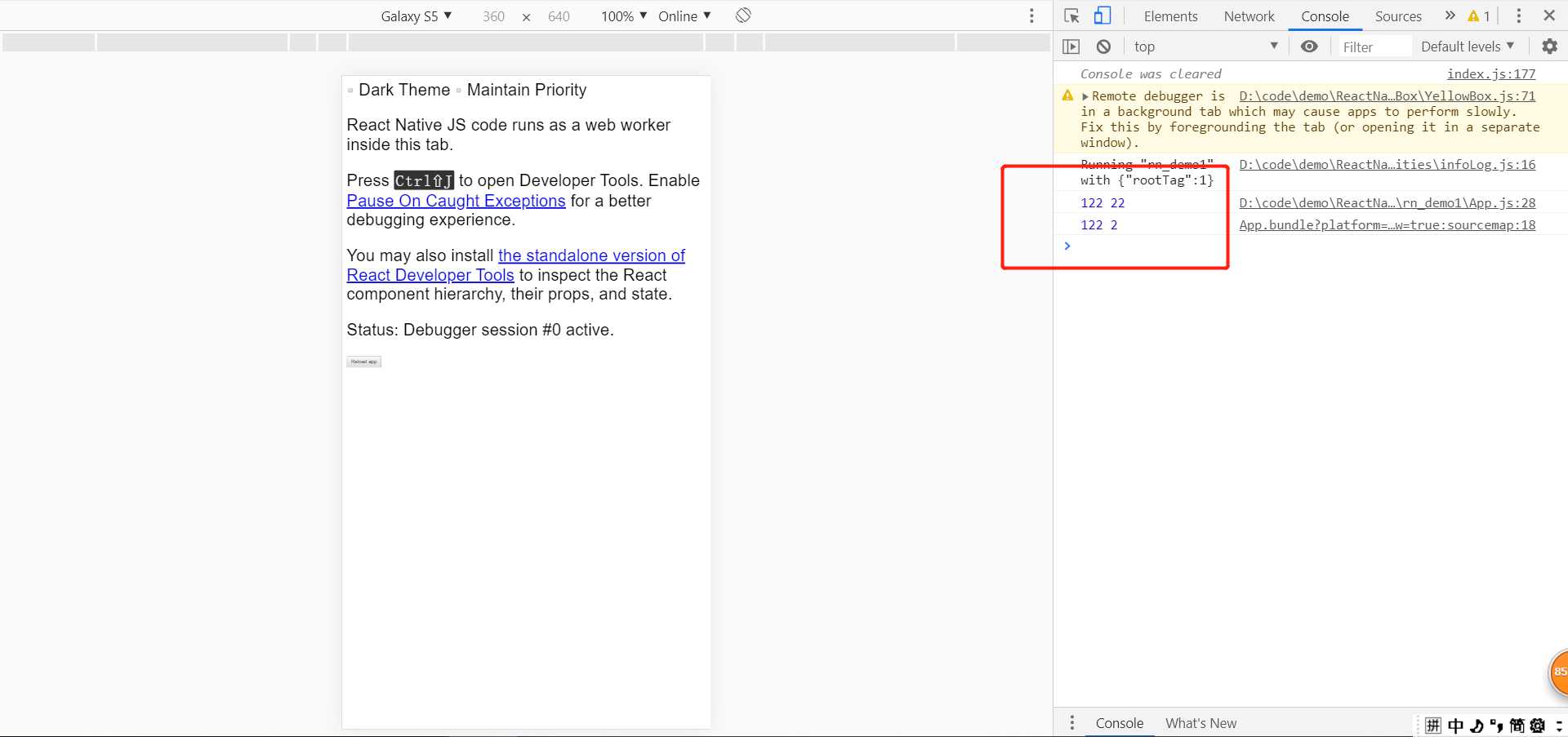The height and width of the screenshot is (737, 1568).
Task: Clear the console with ban icon
Action: click(1103, 47)
